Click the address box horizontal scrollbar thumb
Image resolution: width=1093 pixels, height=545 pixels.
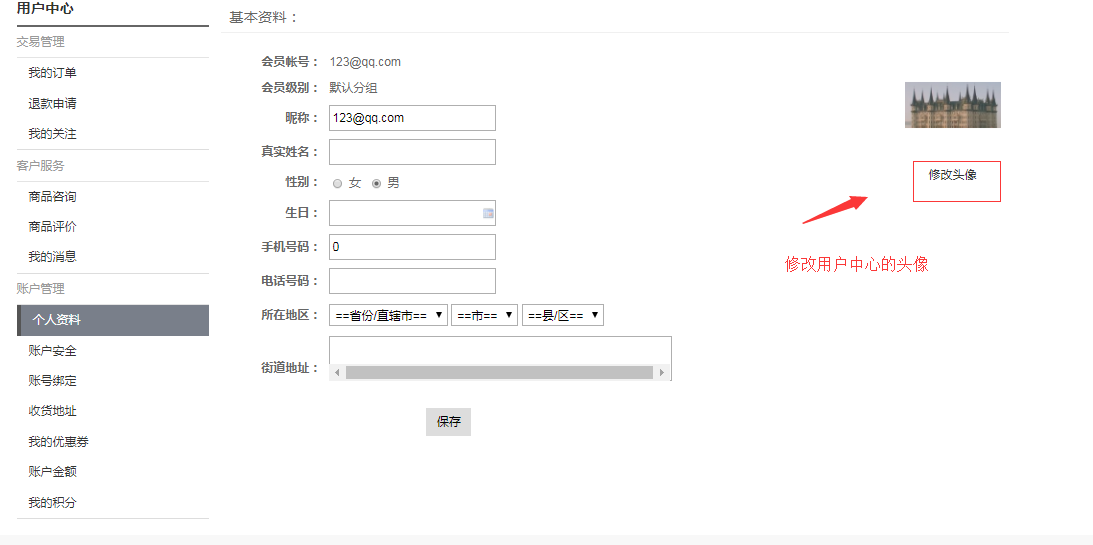(499, 373)
